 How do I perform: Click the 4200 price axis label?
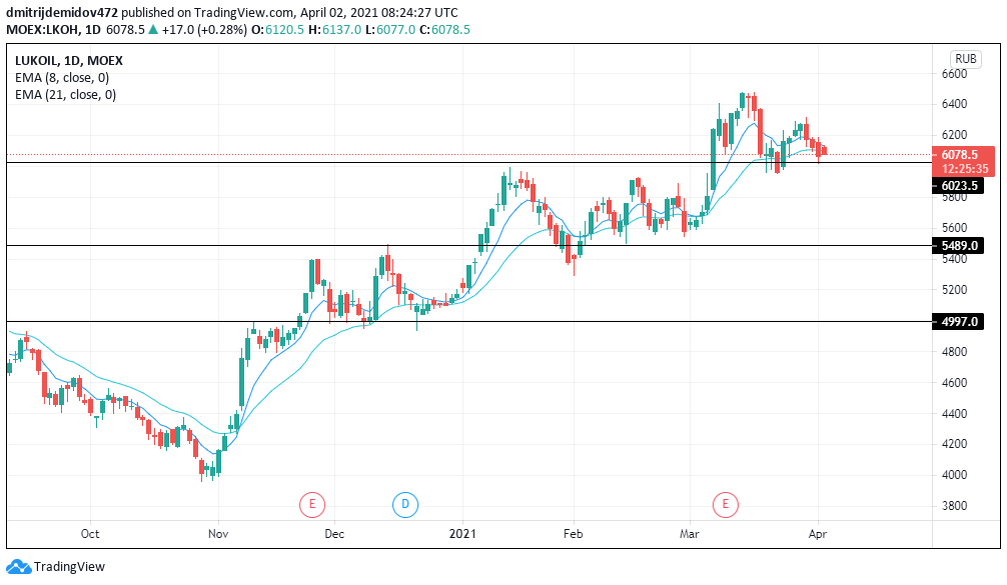click(954, 444)
